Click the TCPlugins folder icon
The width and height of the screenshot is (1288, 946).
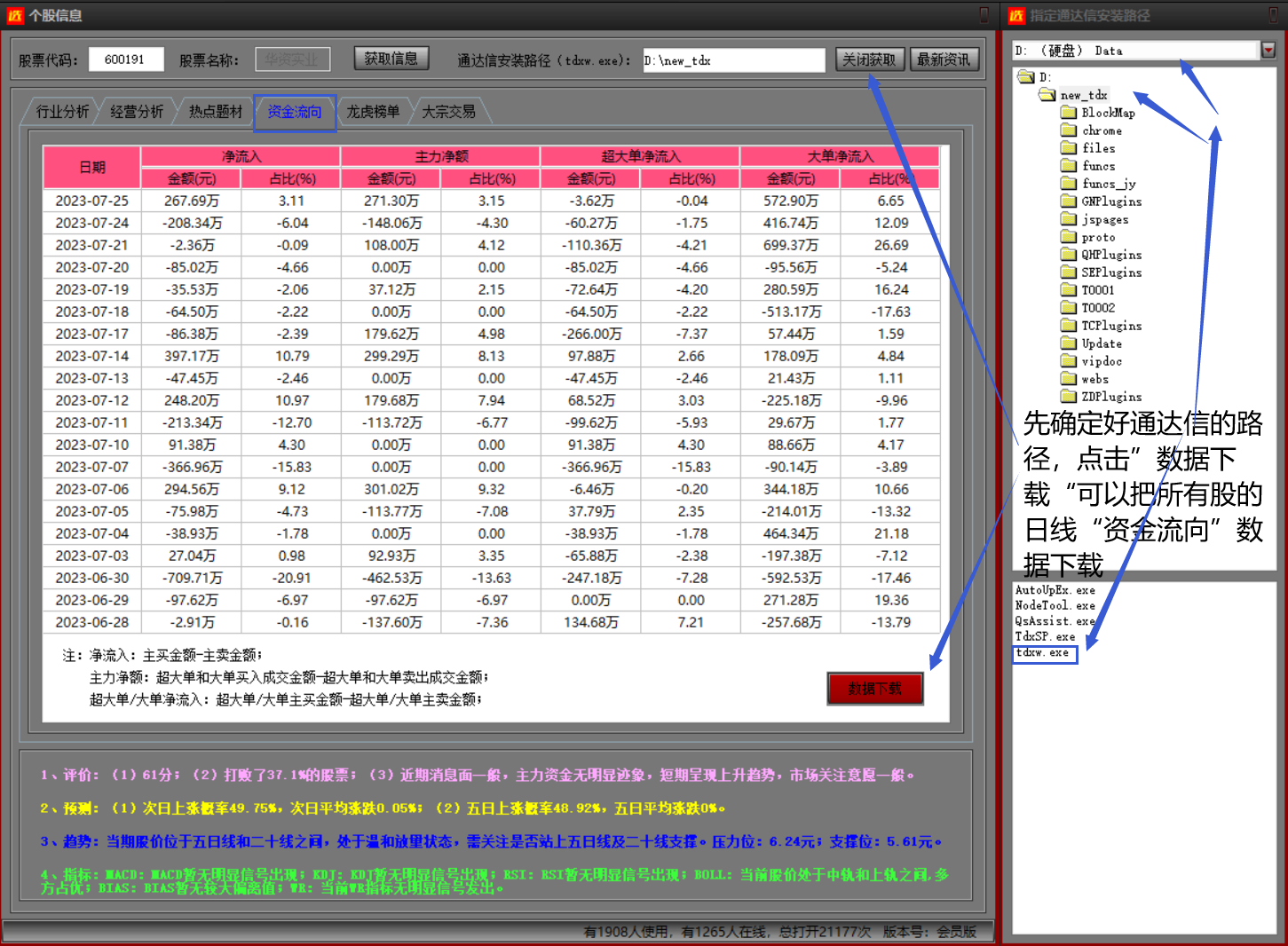click(x=1069, y=326)
